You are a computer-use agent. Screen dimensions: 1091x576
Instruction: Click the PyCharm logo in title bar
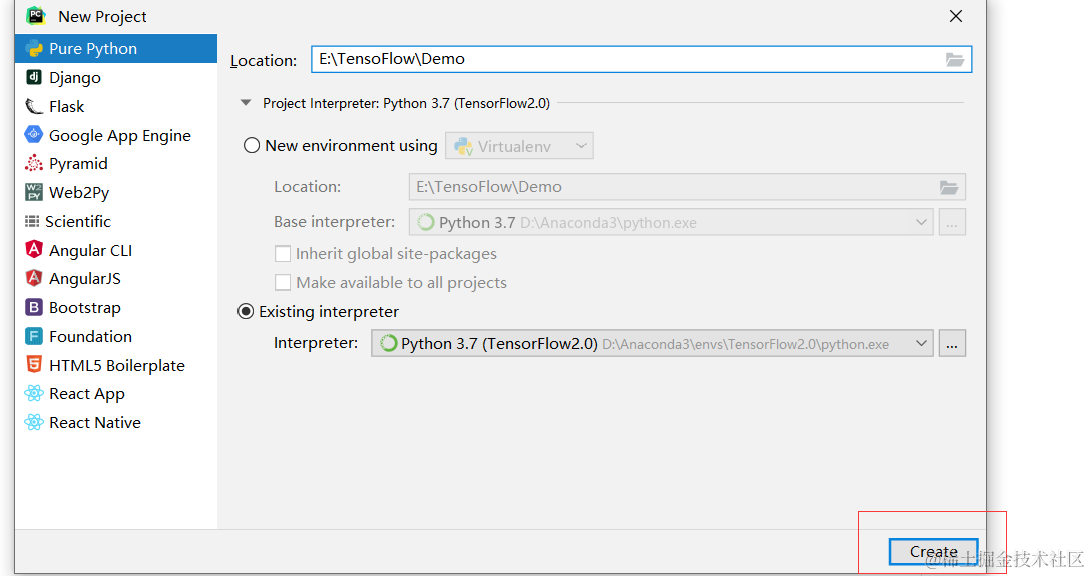pos(36,15)
